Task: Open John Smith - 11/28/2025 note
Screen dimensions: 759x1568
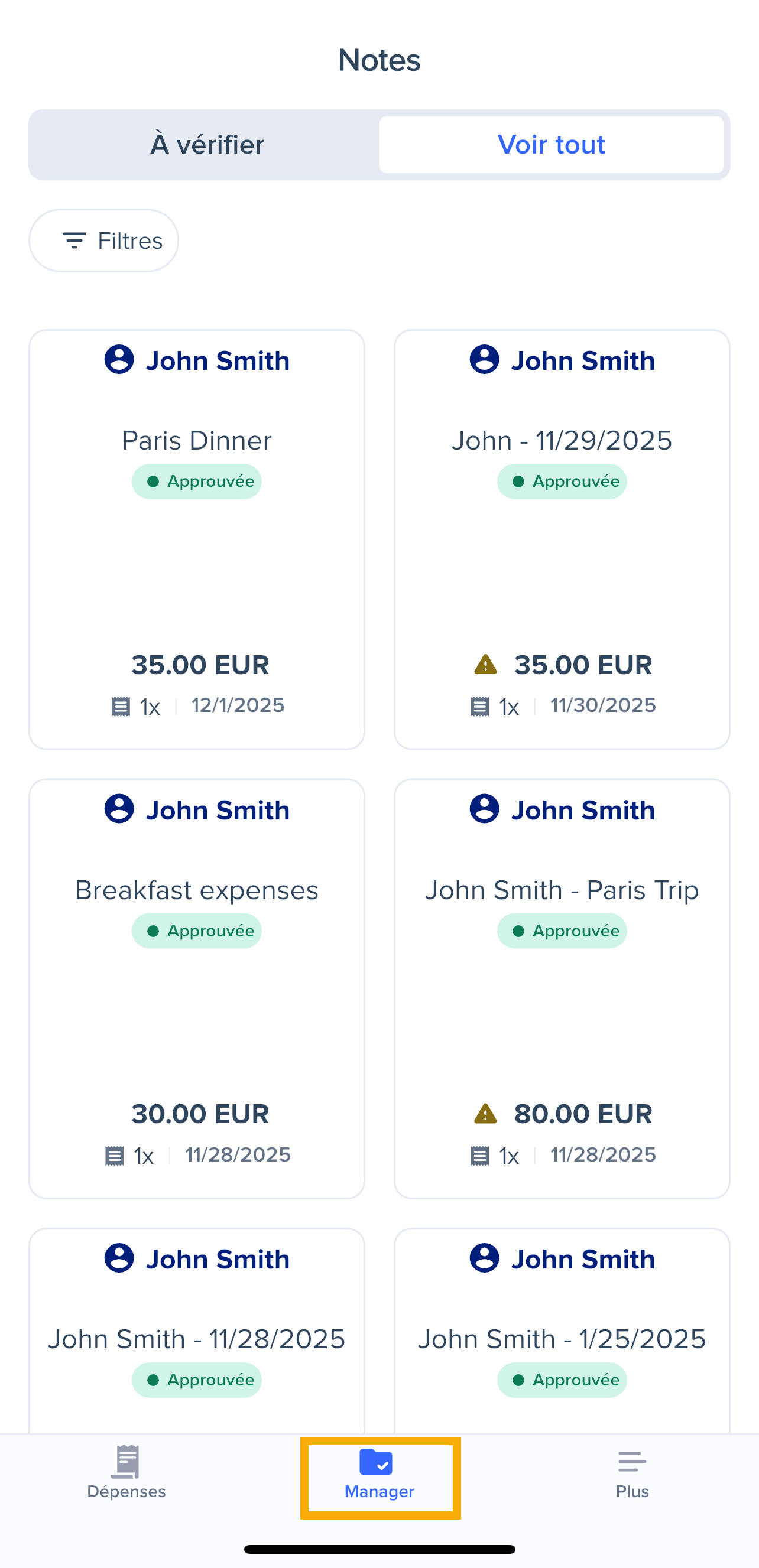Action: (197, 1339)
